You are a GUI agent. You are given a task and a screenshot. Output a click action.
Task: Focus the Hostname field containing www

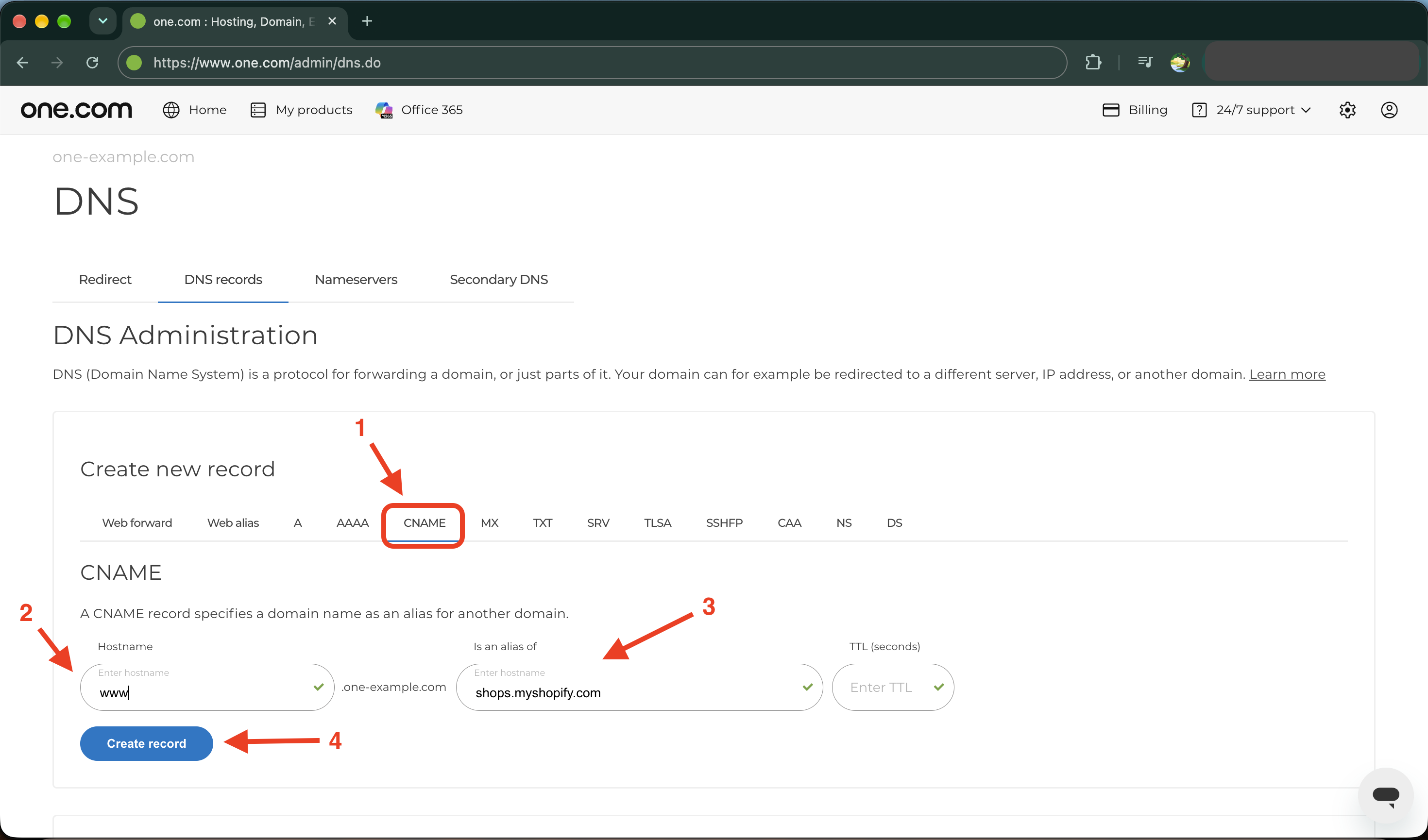point(207,687)
